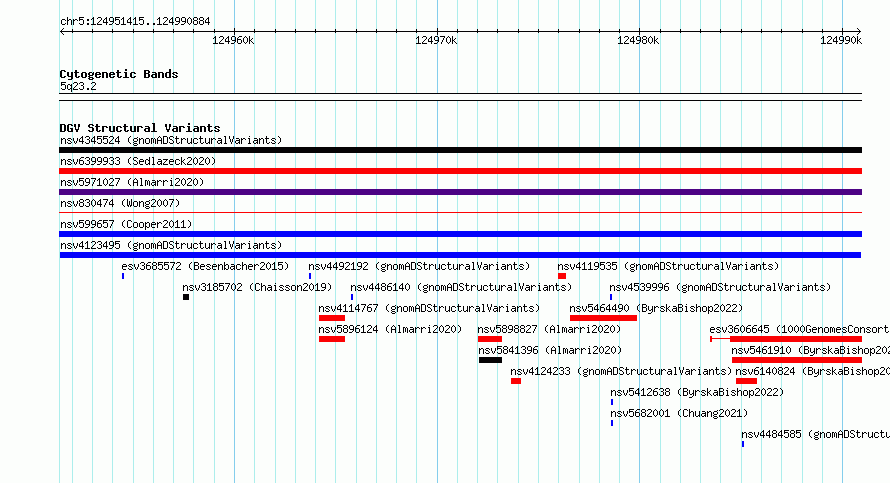
Task: Click the ruler's right arrowhead
Action: (x=859, y=32)
